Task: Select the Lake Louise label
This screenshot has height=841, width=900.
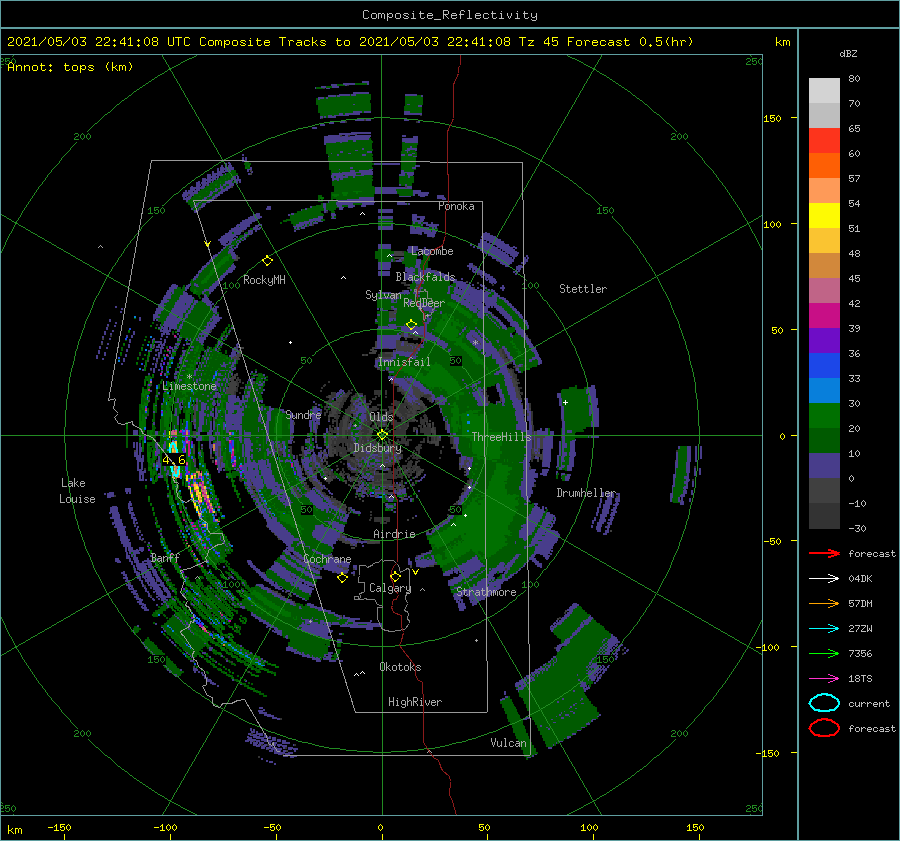Action: pos(77,491)
